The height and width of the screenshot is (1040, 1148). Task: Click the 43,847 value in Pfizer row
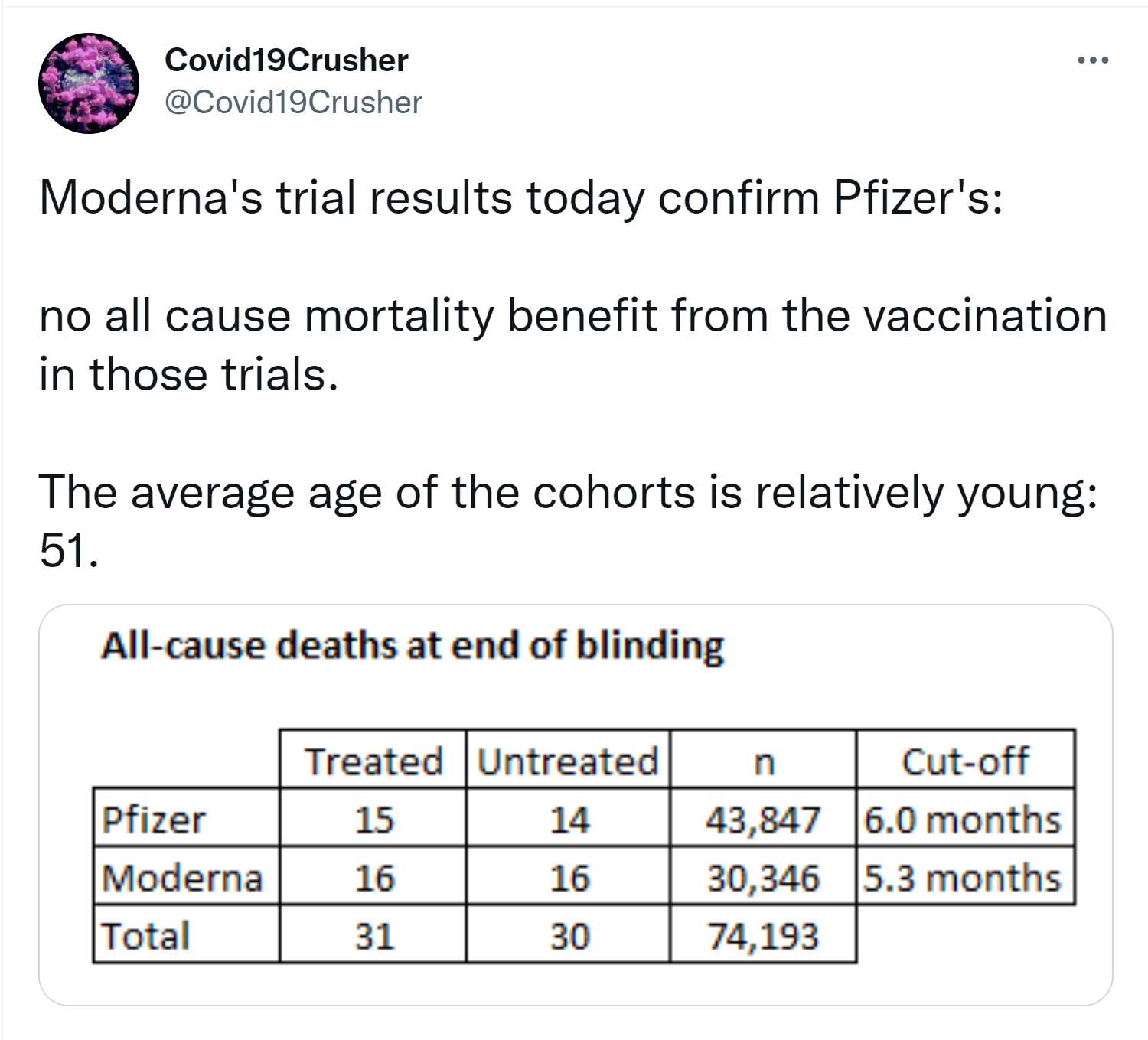click(763, 820)
